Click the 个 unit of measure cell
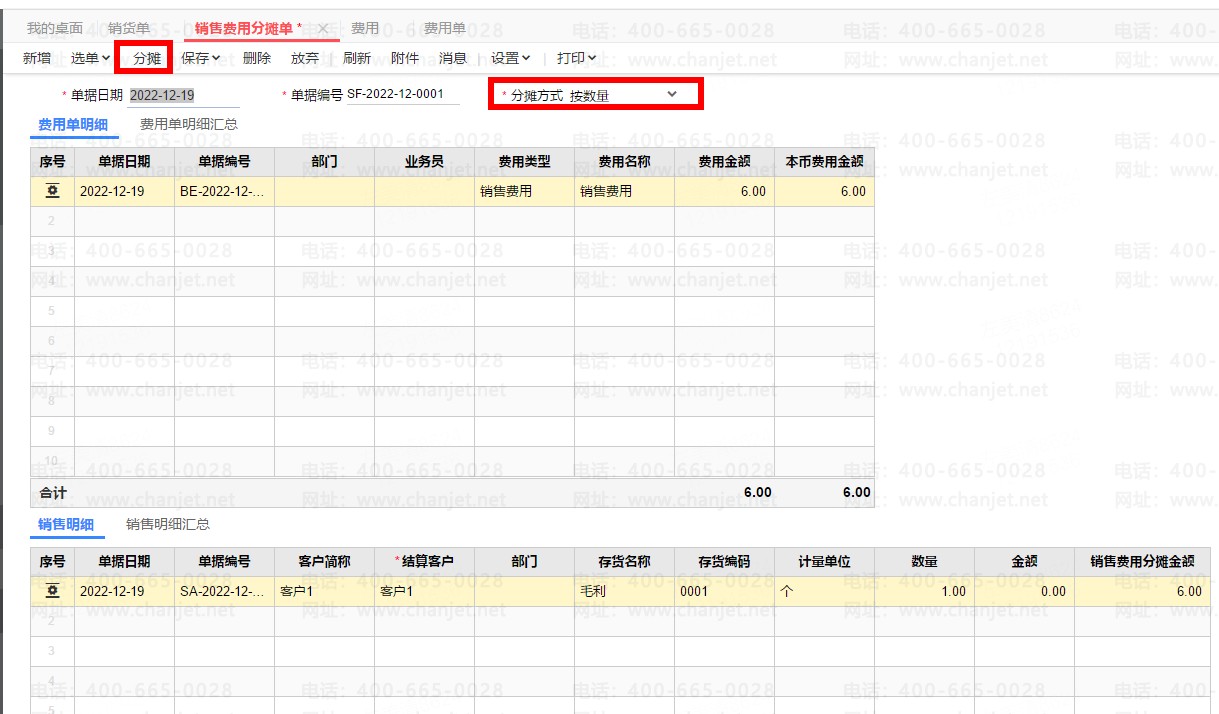The image size is (1219, 714). [x=824, y=591]
